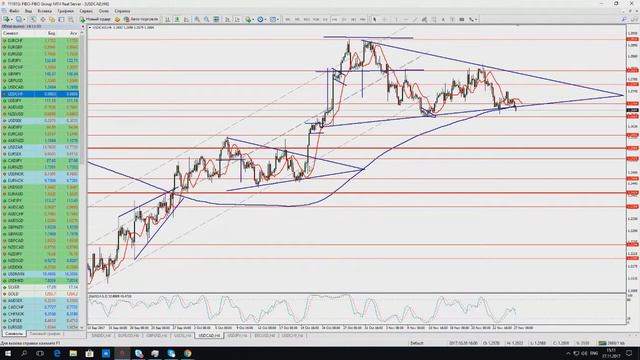640x360 pixels.
Task: Select the Fibonacci retracement tool
Action: point(434,19)
